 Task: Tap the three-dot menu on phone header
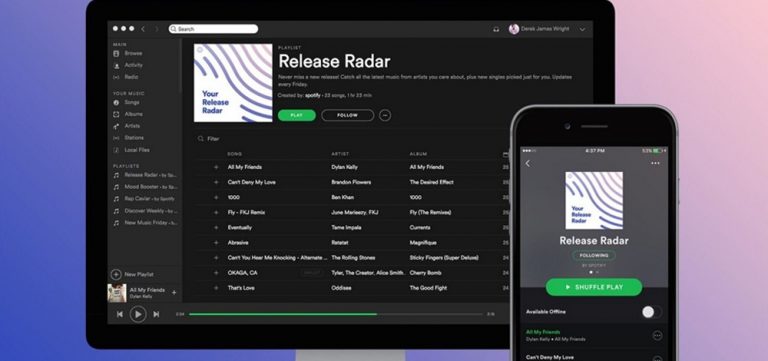point(655,163)
